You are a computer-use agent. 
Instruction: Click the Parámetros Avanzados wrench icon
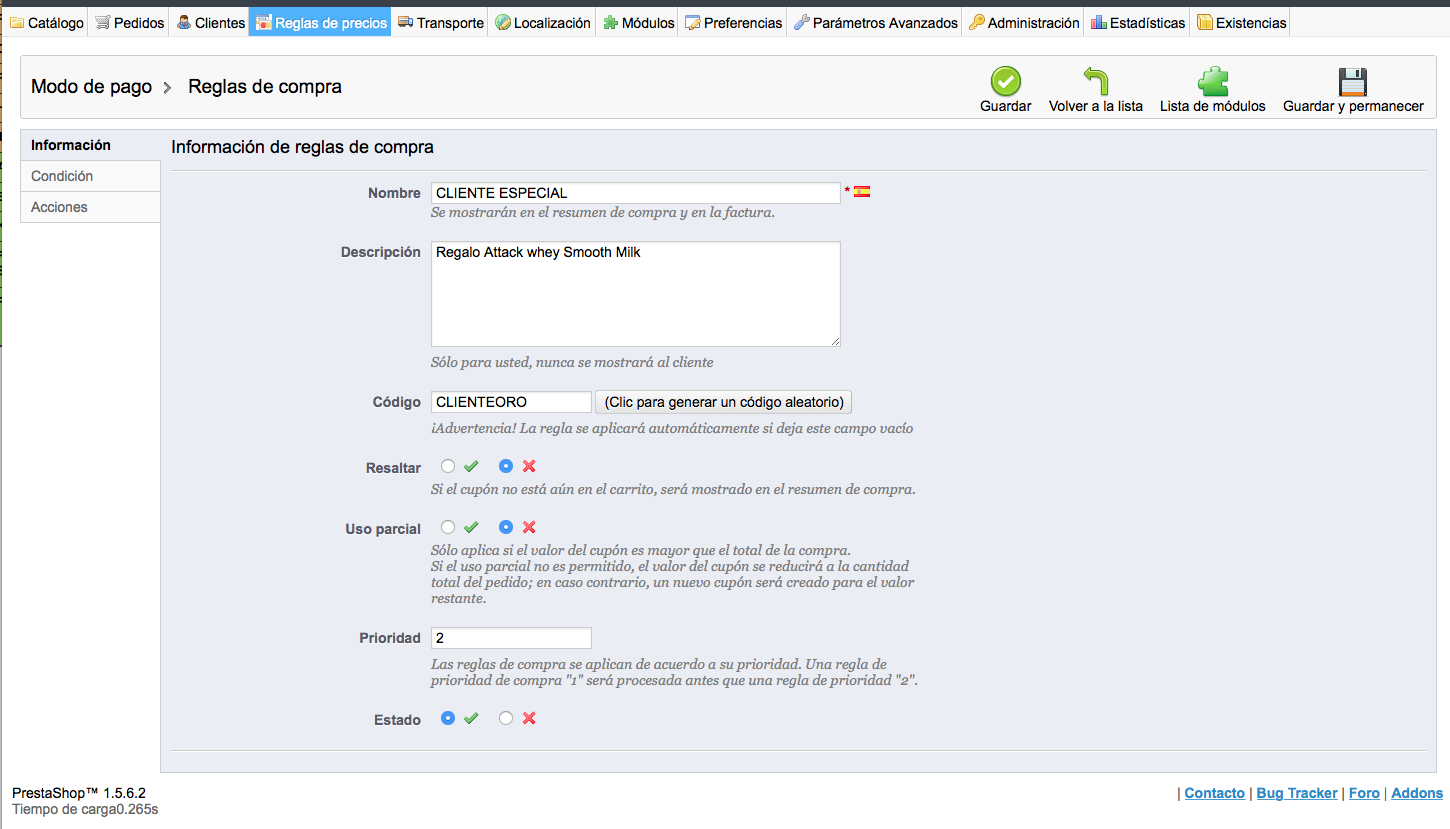(x=801, y=22)
